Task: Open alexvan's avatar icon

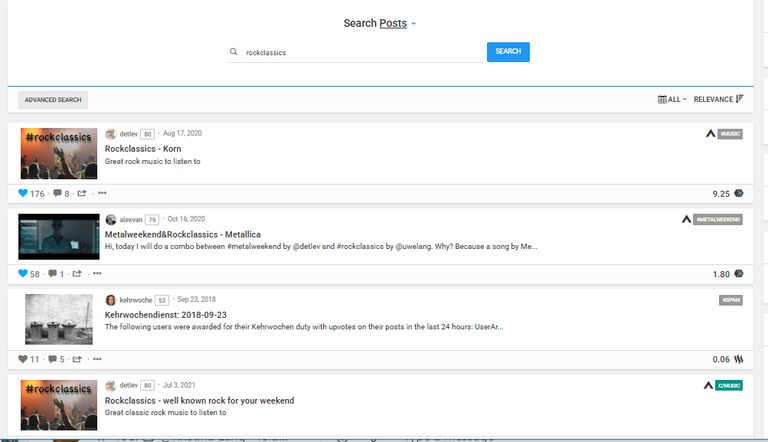Action: [111, 220]
